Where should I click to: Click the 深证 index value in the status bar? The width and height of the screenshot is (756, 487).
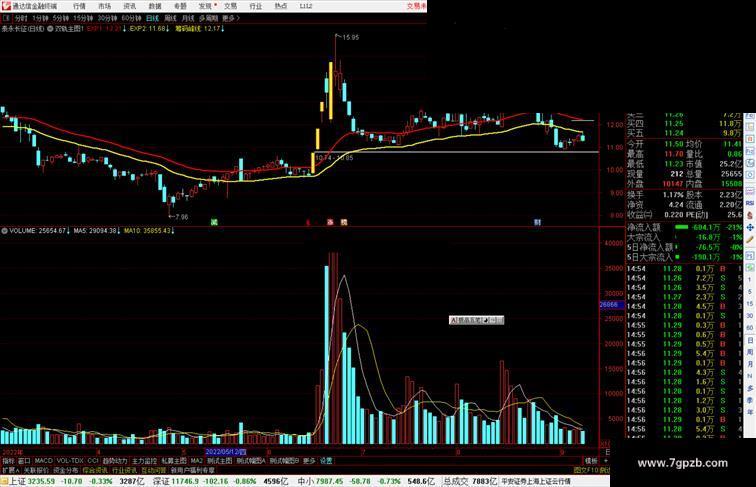coord(183,481)
